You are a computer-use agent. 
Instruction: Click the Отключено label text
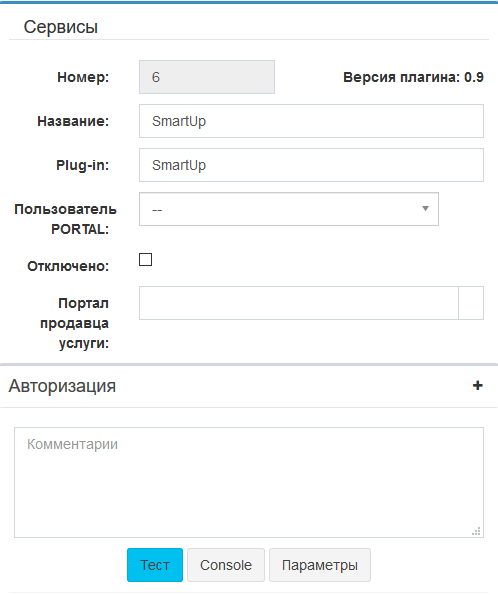tap(68, 266)
